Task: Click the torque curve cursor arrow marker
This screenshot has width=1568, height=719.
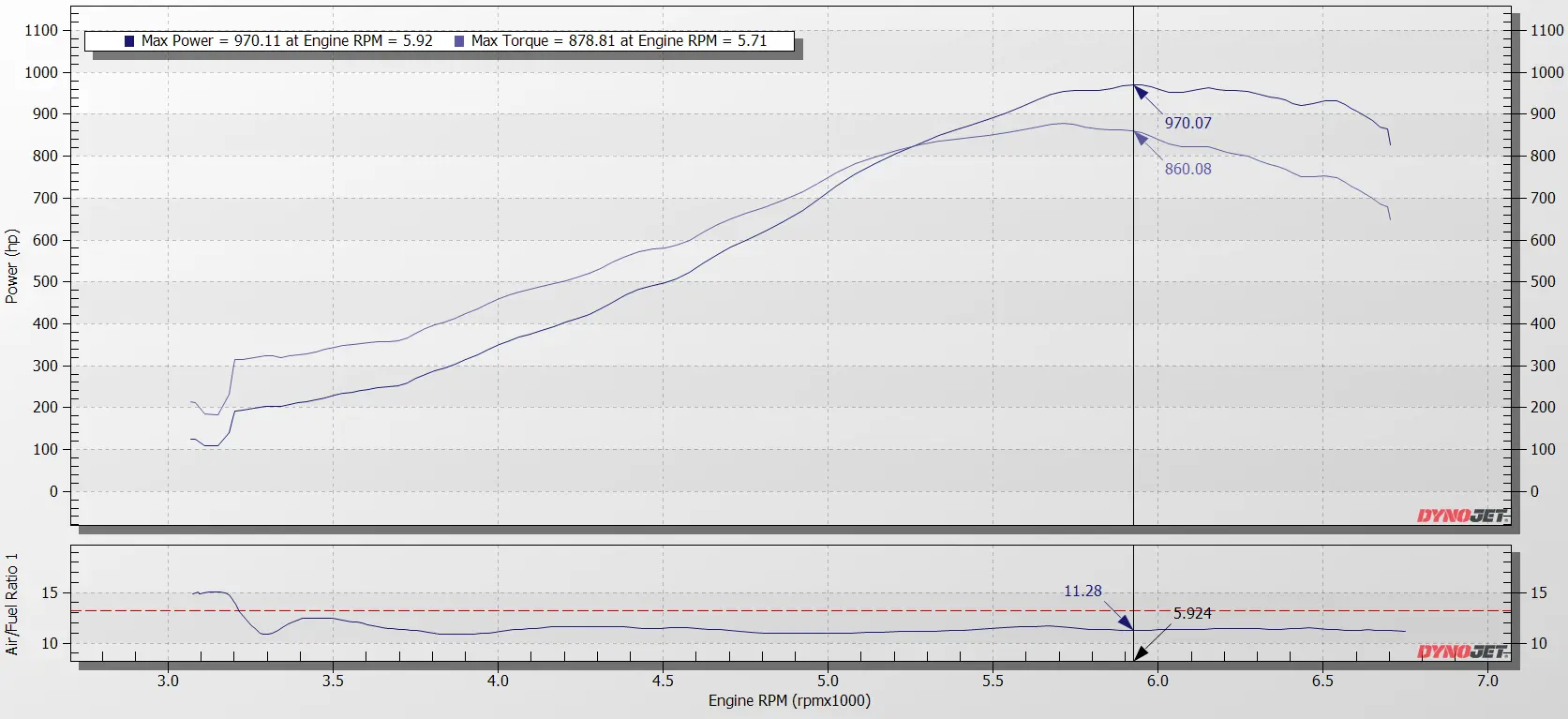Action: click(1141, 138)
